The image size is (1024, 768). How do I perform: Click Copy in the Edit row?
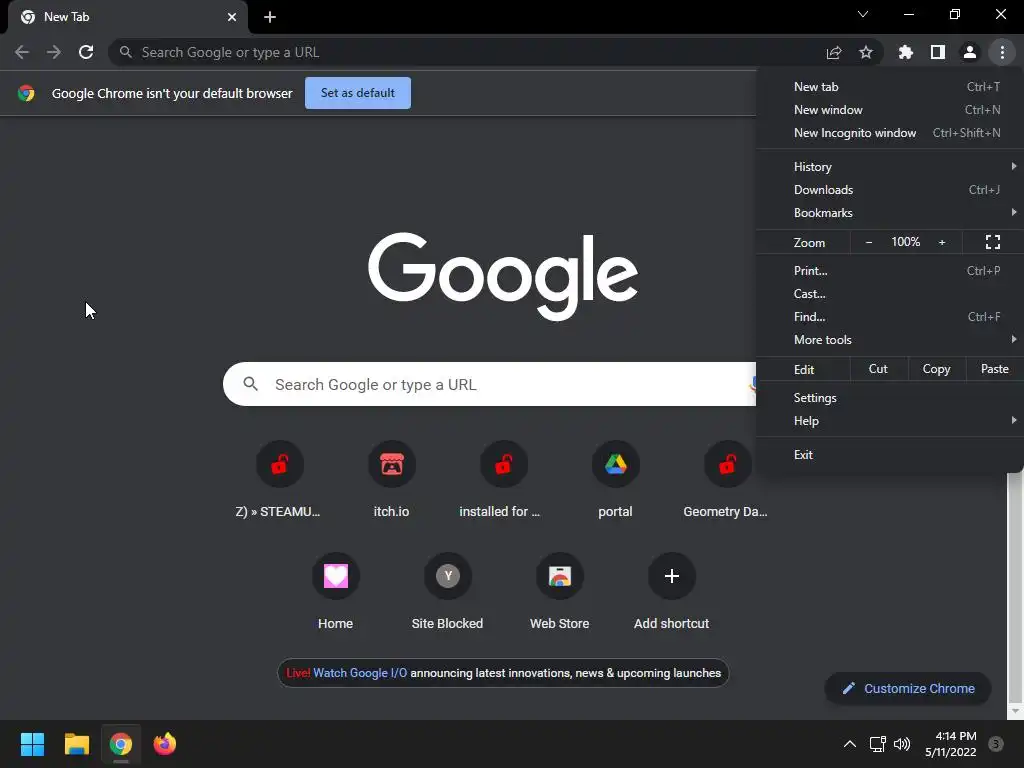tap(936, 369)
